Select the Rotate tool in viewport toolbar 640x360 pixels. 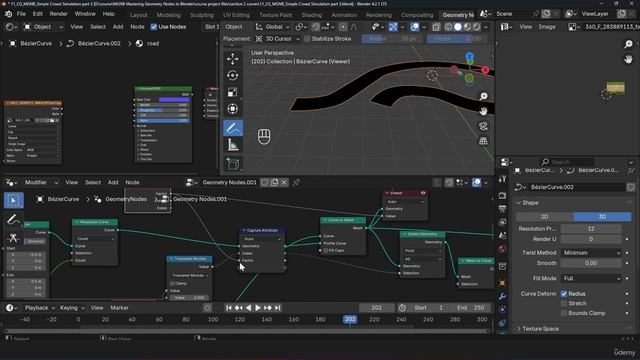point(233,76)
